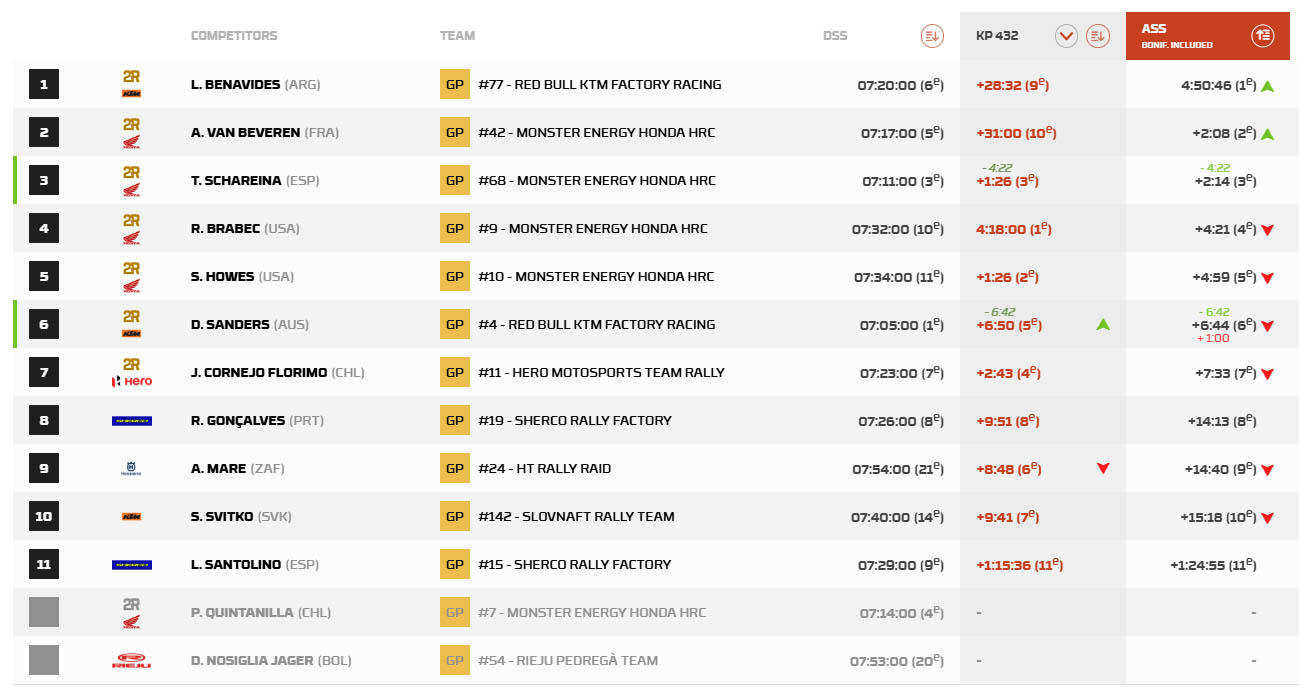Click red down arrow in A. Mare's KP column
The height and width of the screenshot is (694, 1299).
coord(1102,468)
